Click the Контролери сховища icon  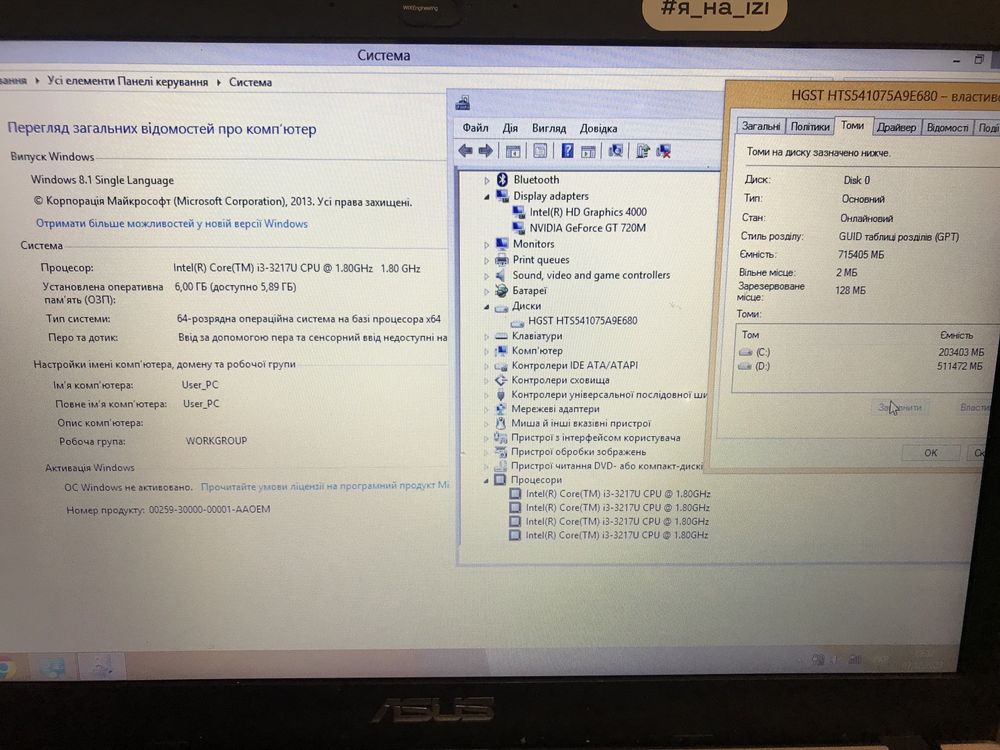point(501,380)
